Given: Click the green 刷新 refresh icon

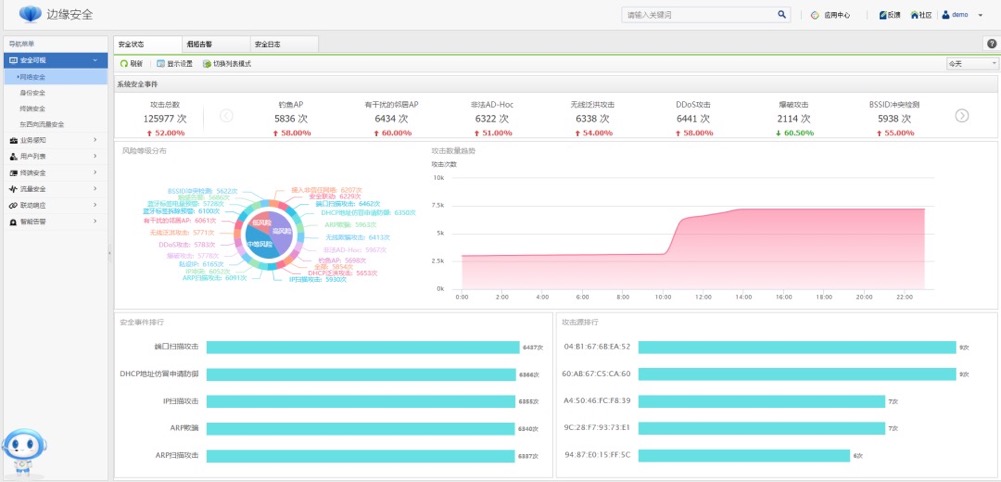Looking at the screenshot, I should (x=124, y=64).
